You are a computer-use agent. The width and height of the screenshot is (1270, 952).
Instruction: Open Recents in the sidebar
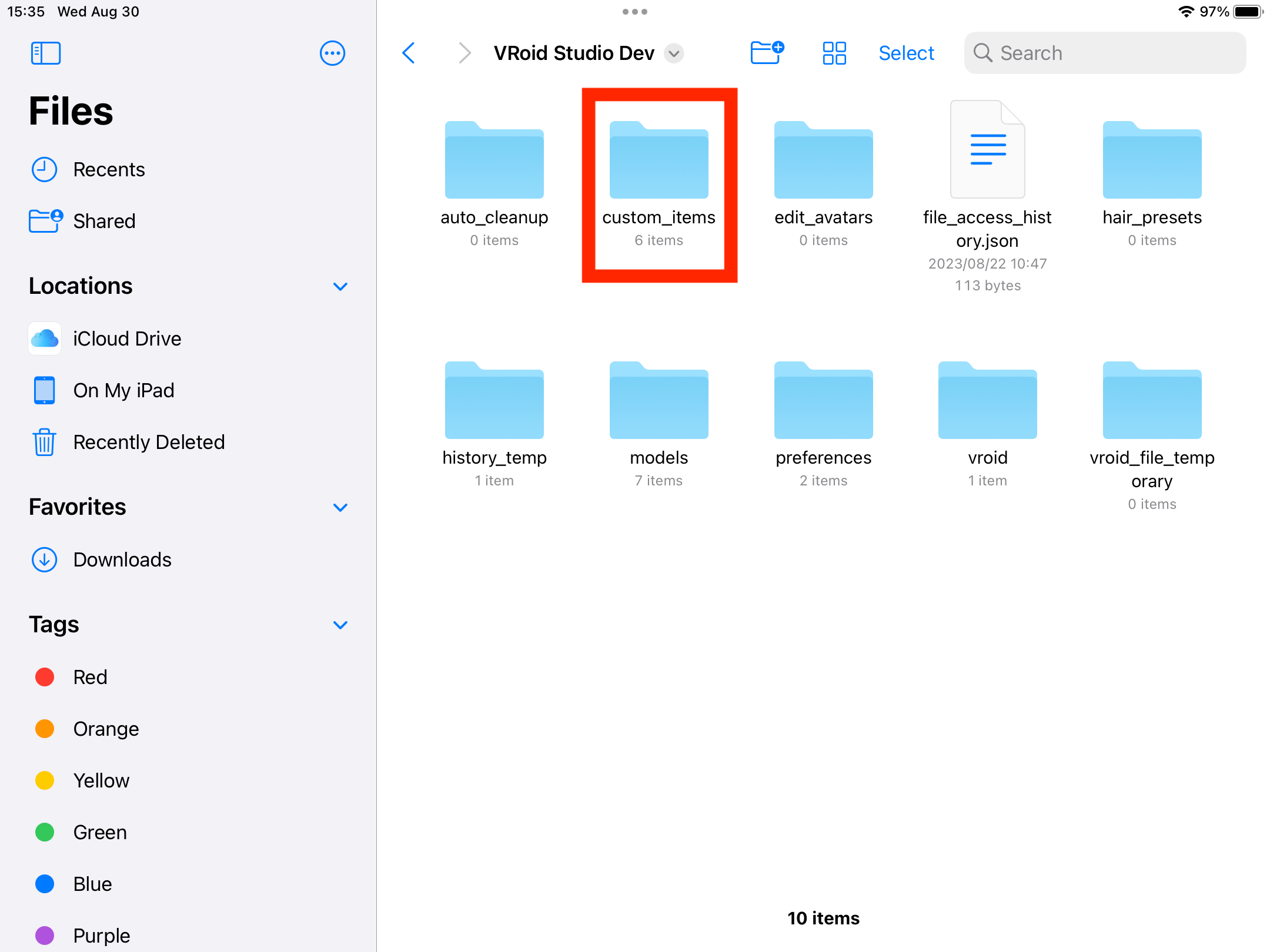188,169
